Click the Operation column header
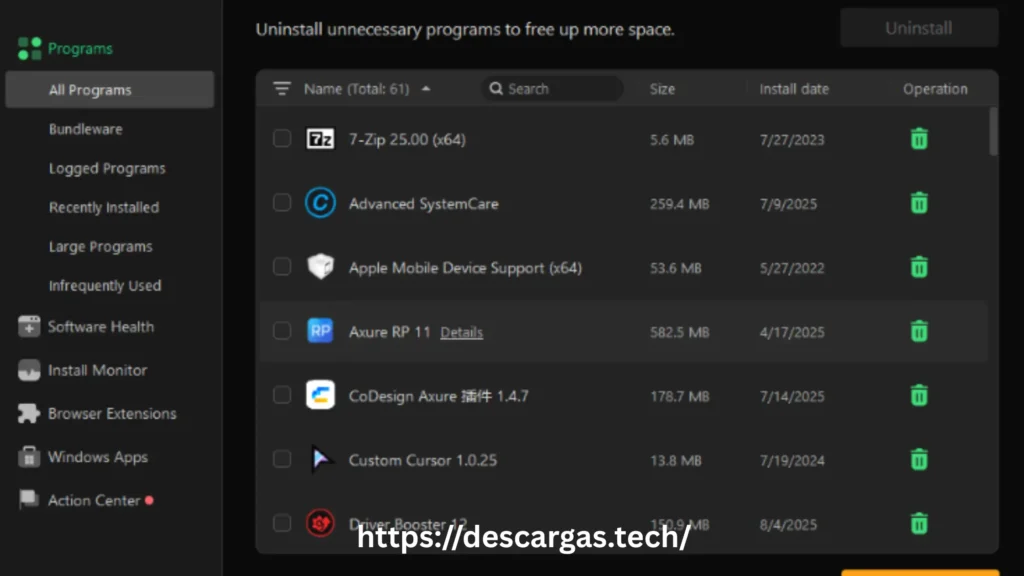1024x576 pixels. (935, 89)
